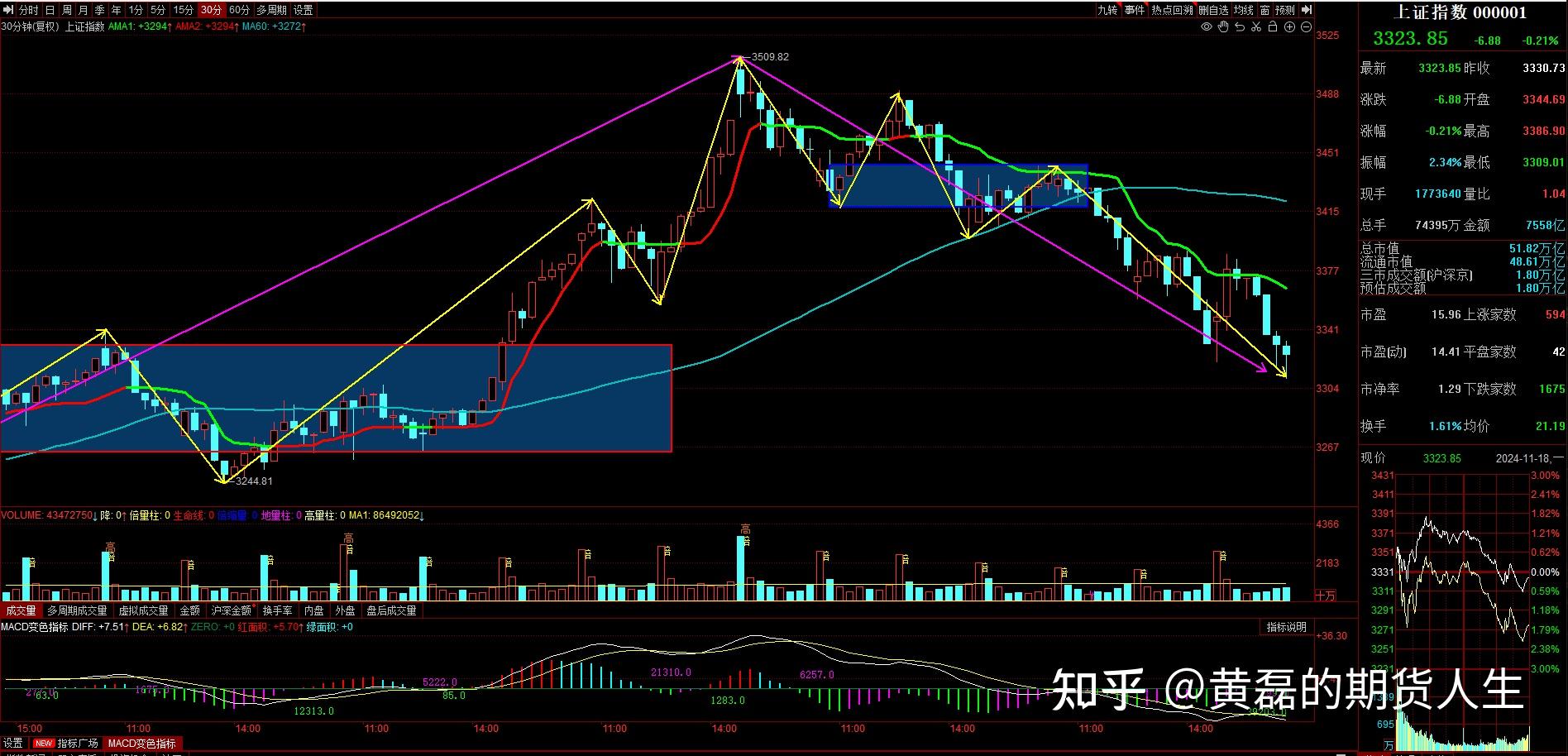Image resolution: width=1568 pixels, height=756 pixels.
Task: Click the eye icon to show or hide overlays
Action: tap(1207, 27)
